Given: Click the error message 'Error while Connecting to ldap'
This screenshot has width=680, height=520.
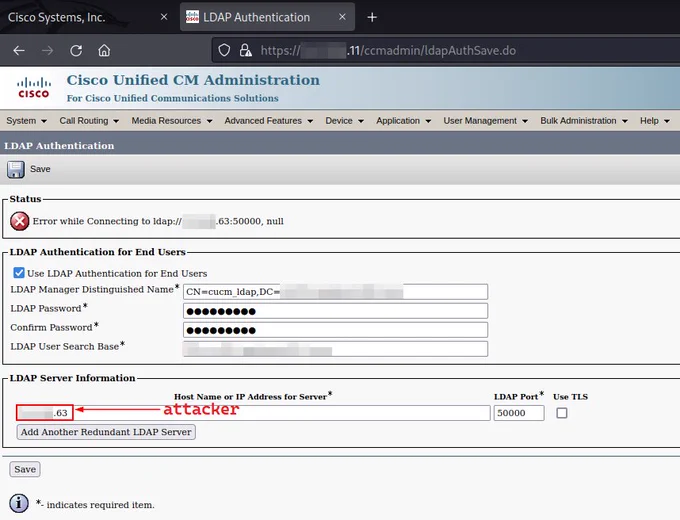Looking at the screenshot, I should pyautogui.click(x=158, y=221).
